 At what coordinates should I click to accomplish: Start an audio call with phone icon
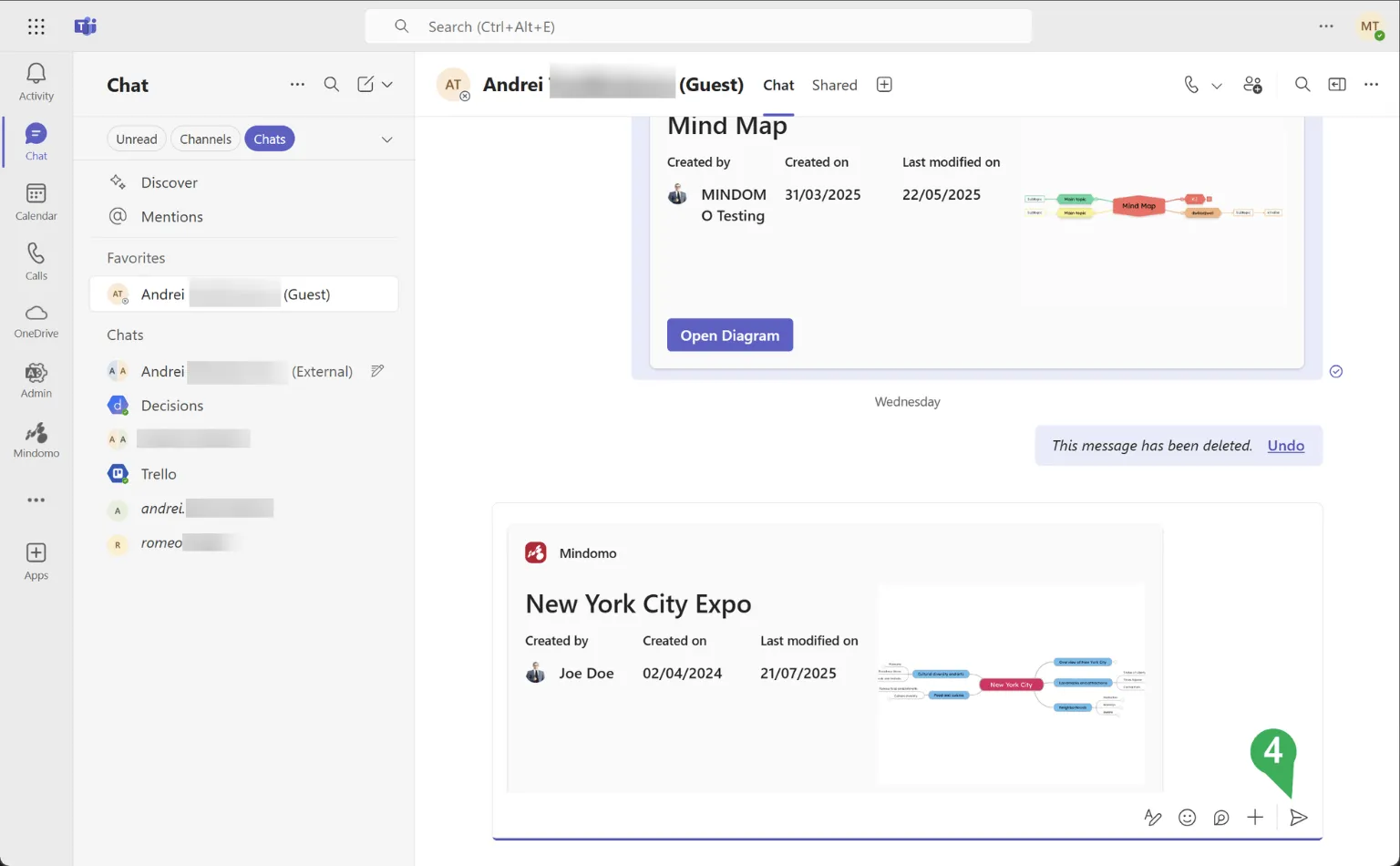[1191, 85]
